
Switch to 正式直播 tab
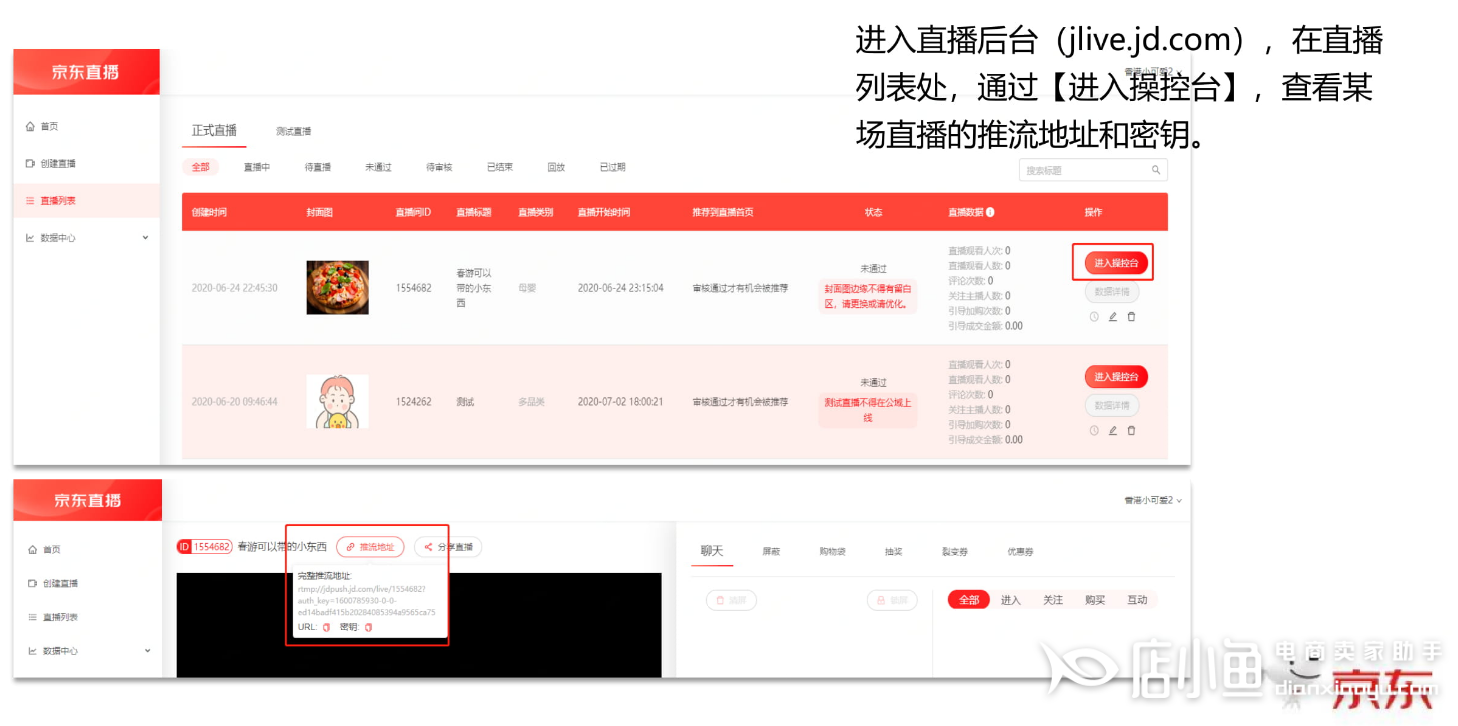pyautogui.click(x=215, y=130)
